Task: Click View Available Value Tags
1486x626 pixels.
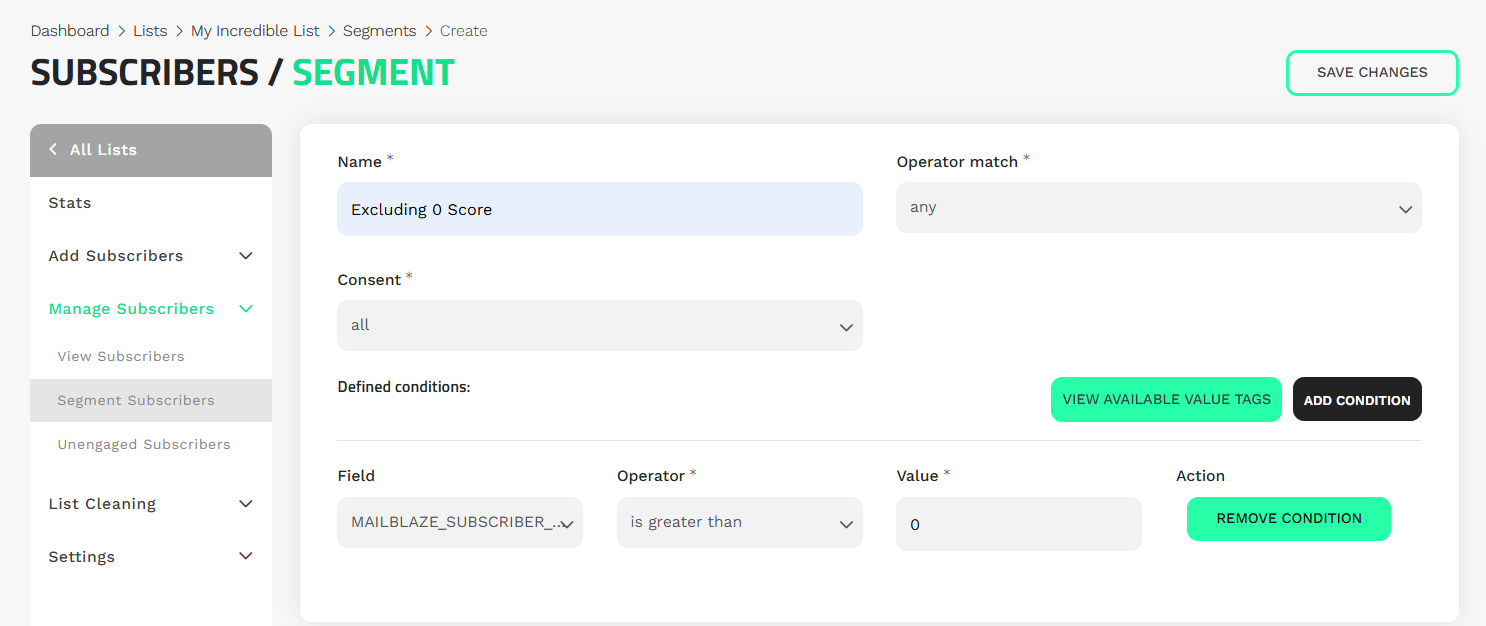Action: click(1166, 400)
